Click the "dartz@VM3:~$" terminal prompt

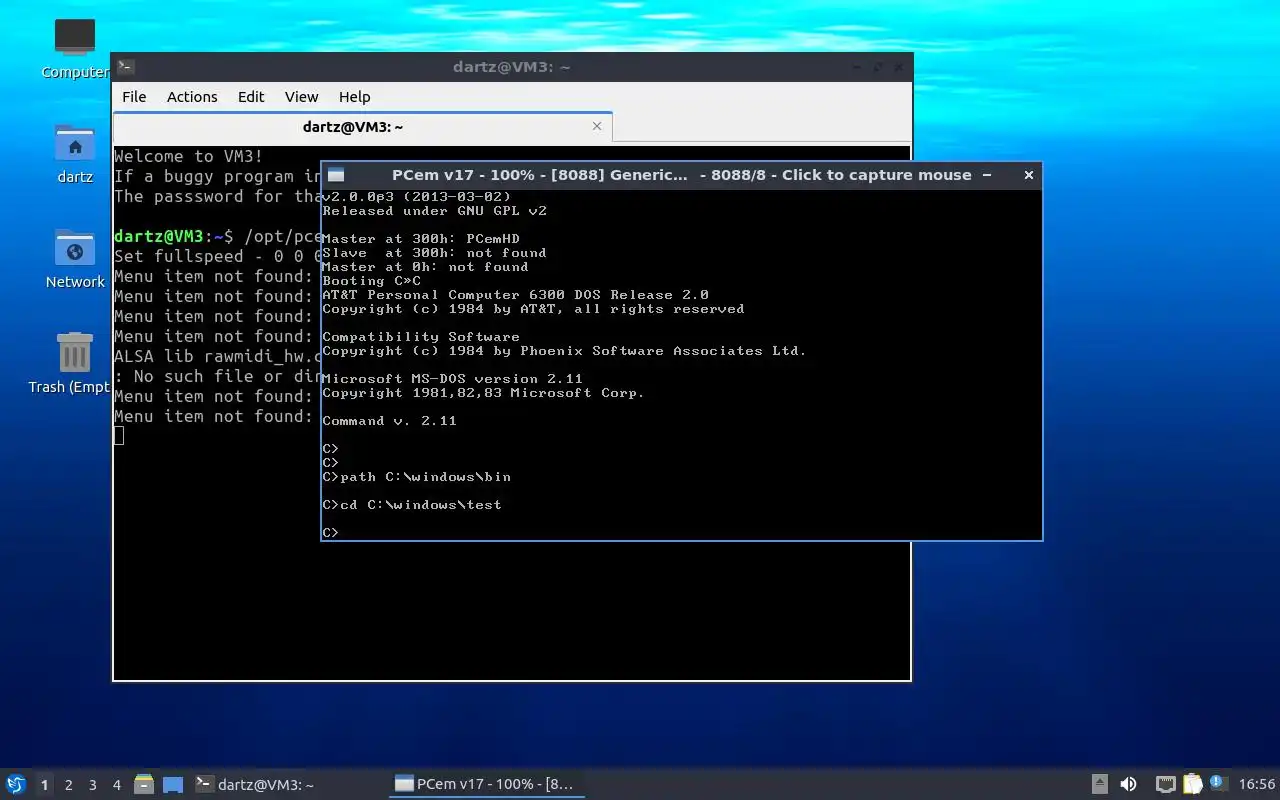174,236
